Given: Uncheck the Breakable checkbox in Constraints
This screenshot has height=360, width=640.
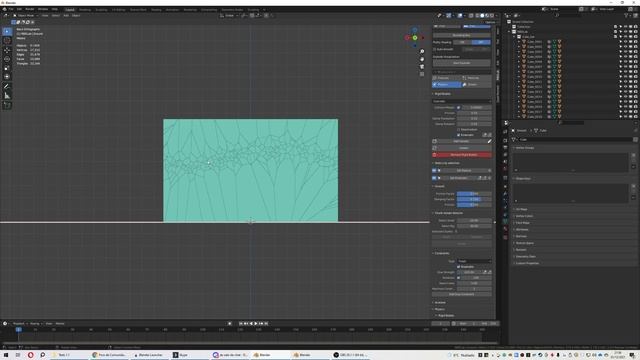Looking at the screenshot, I should [x=459, y=267].
